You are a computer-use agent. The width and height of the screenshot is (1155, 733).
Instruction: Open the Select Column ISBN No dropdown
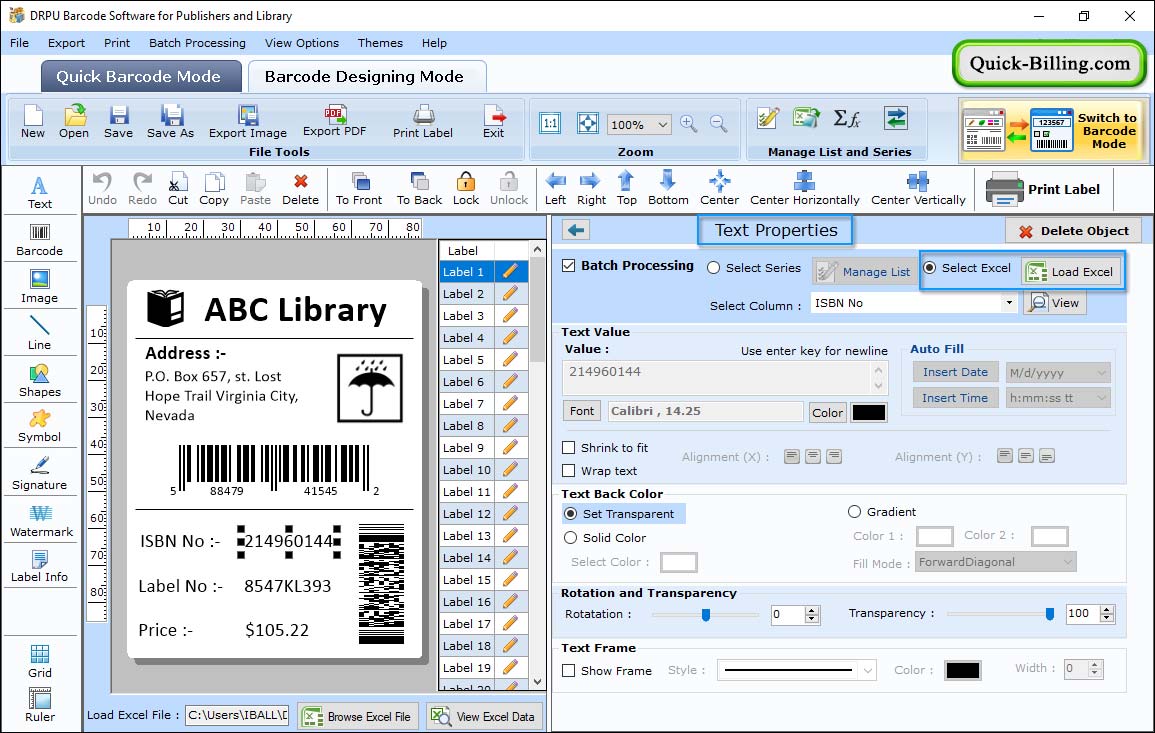point(913,303)
